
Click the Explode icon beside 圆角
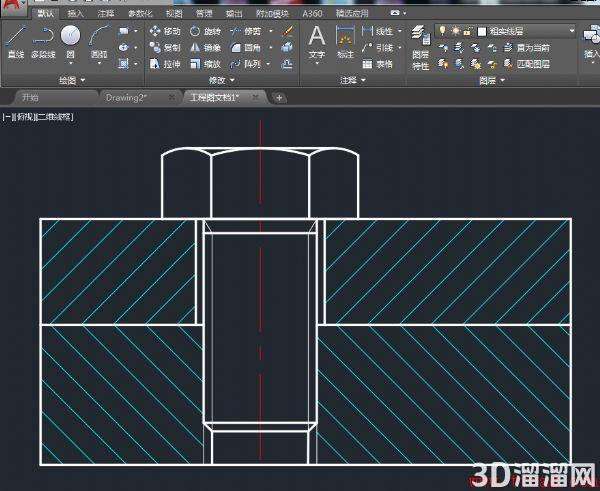(287, 47)
